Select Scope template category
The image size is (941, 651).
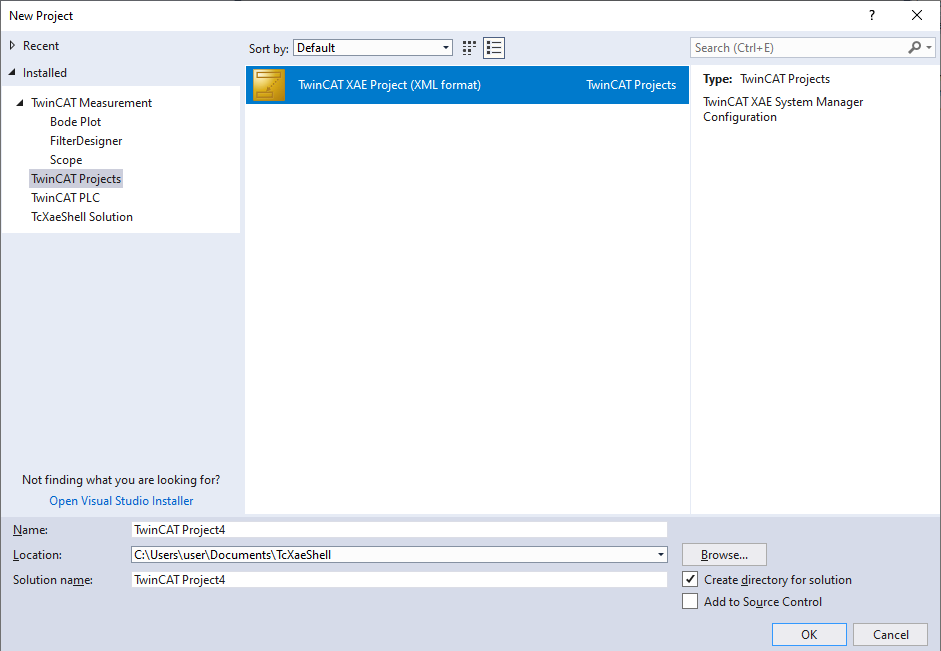click(66, 160)
